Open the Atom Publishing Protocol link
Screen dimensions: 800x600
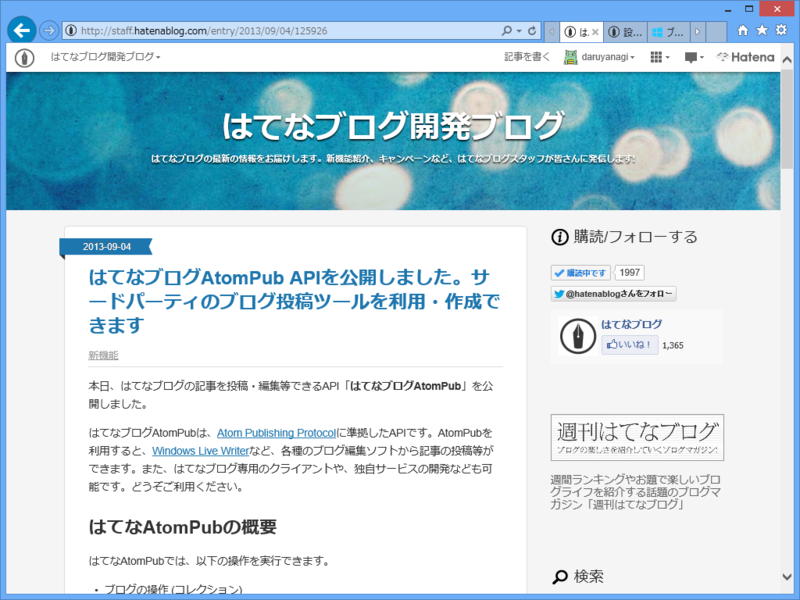coord(277,433)
